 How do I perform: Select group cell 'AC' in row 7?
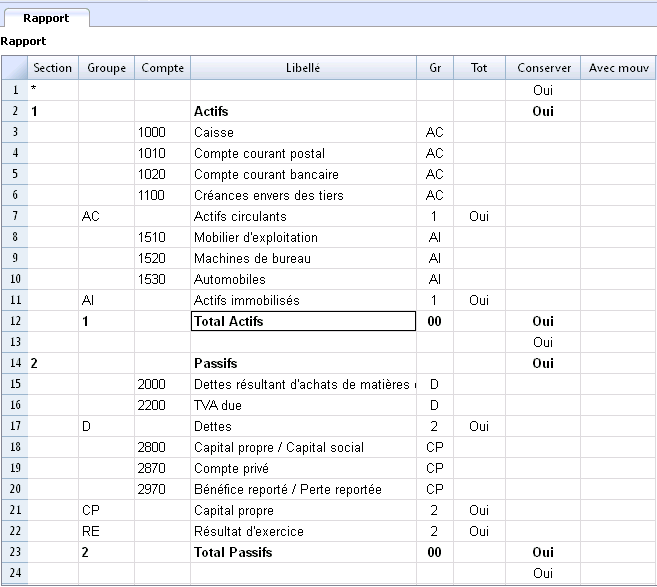[106, 216]
